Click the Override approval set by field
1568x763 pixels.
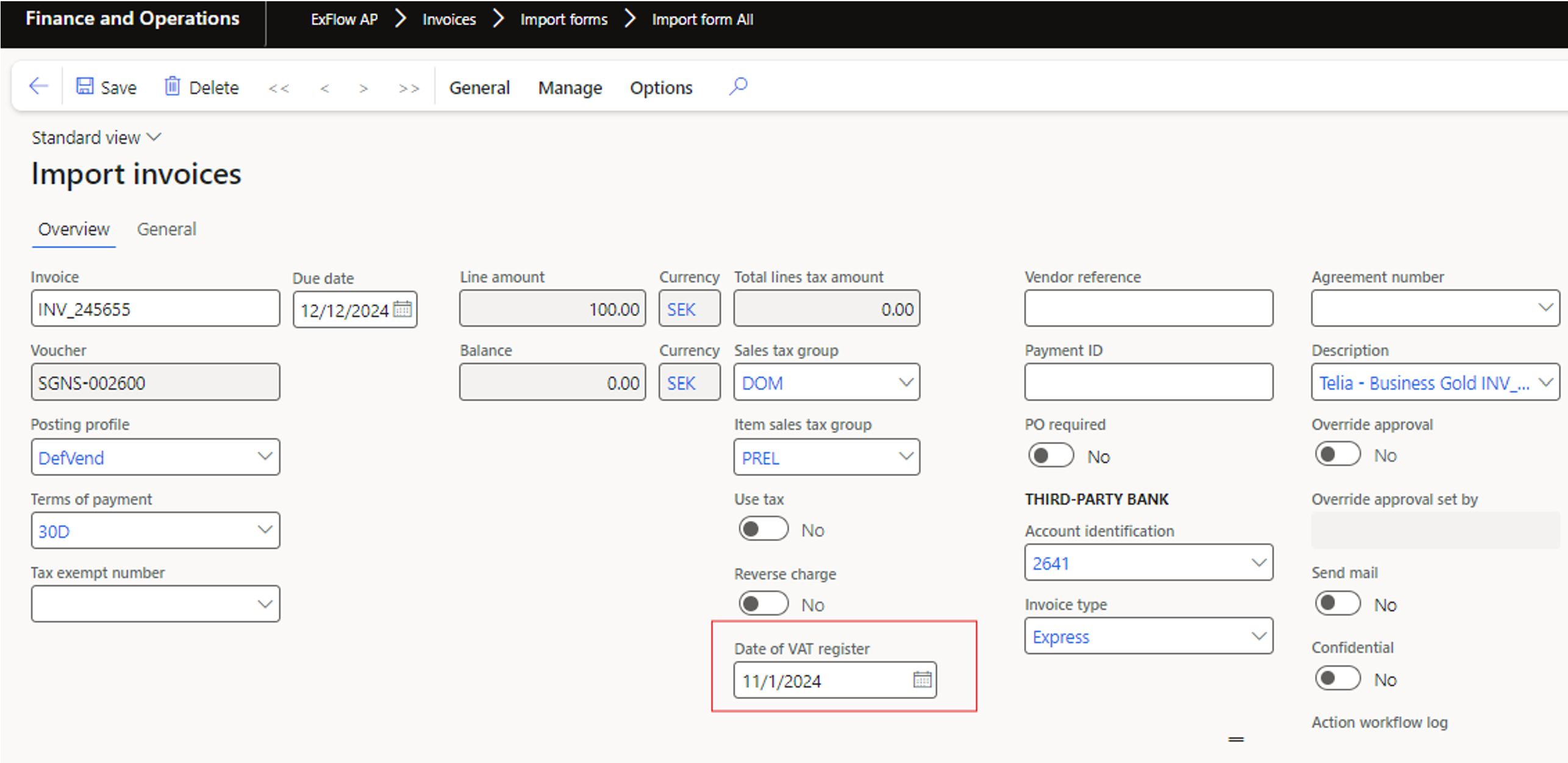tap(1435, 530)
